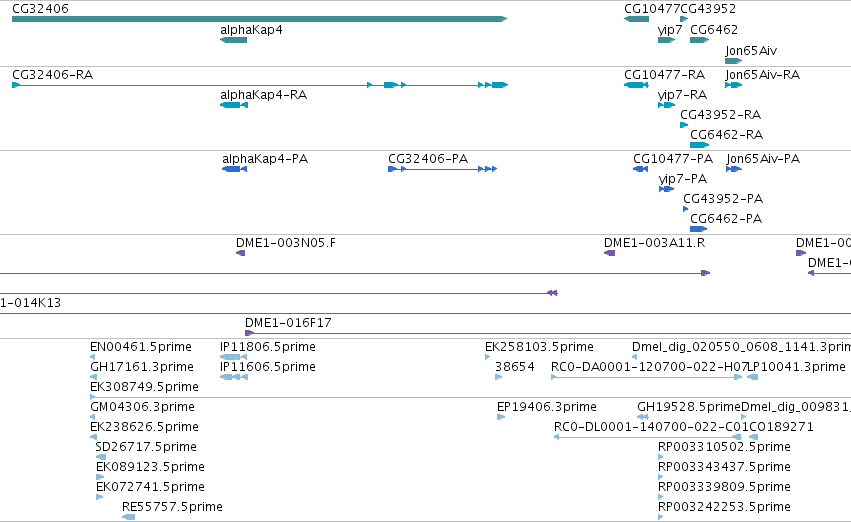The width and height of the screenshot is (851, 522).
Task: Select the 38654 feature label
Action: [x=515, y=367]
